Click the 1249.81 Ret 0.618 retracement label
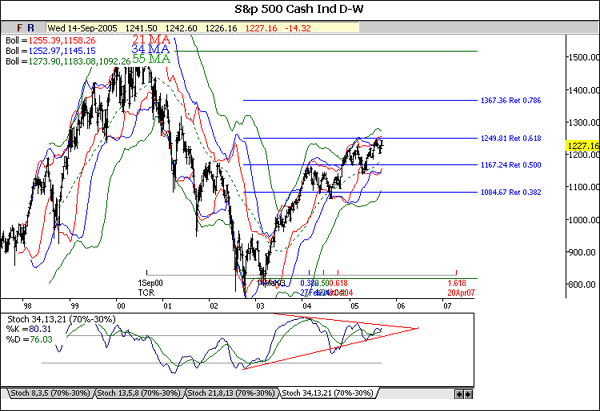 pyautogui.click(x=511, y=138)
